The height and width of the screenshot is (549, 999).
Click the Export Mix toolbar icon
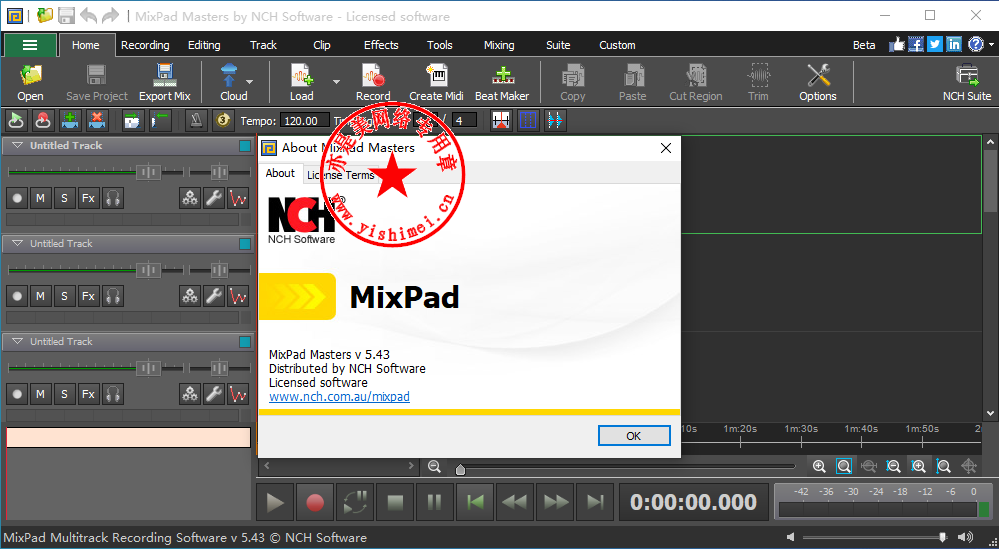[x=164, y=76]
